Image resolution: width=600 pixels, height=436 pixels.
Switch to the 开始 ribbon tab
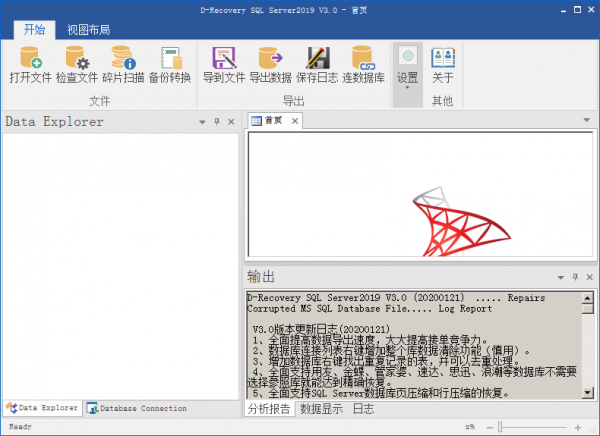[34, 29]
